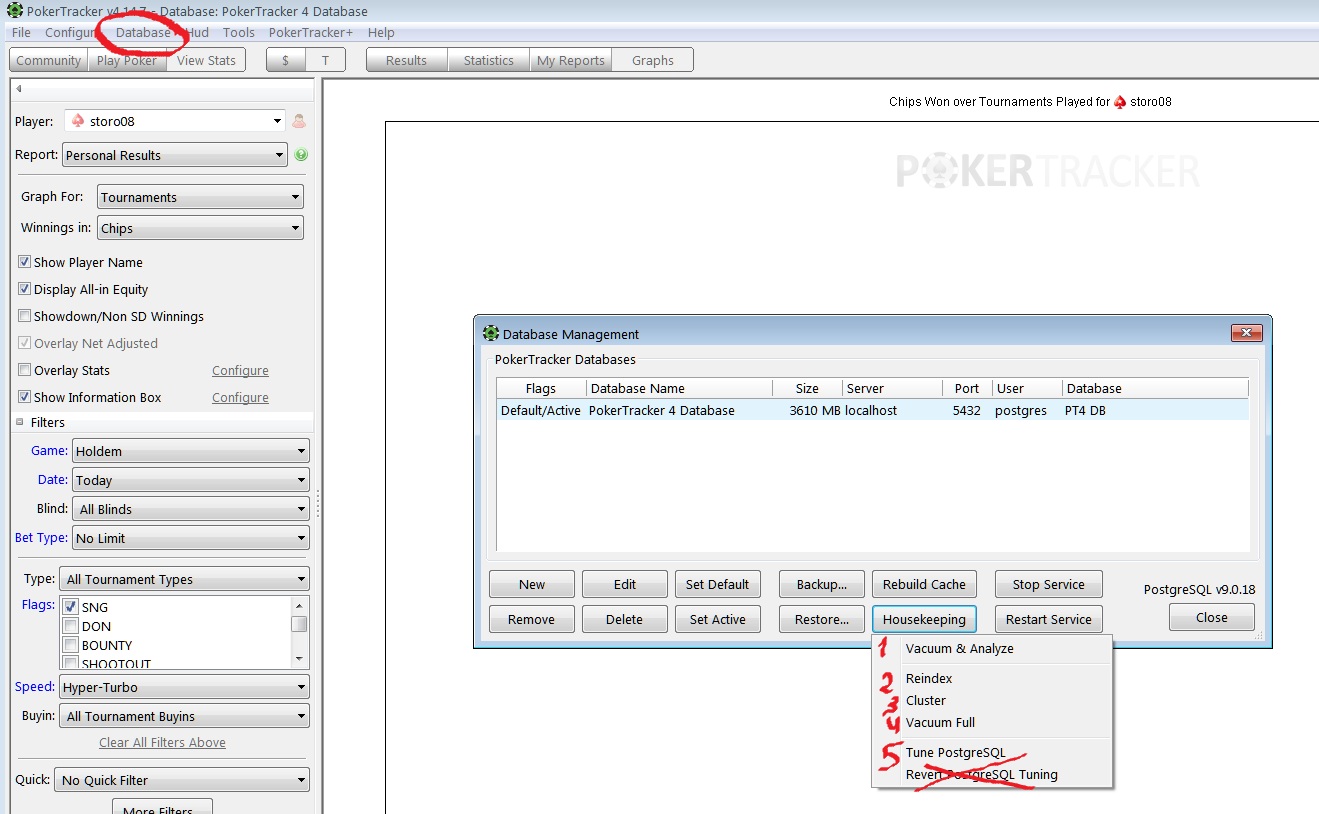
Task: Click Clear All Filters Above link
Action: (x=162, y=743)
